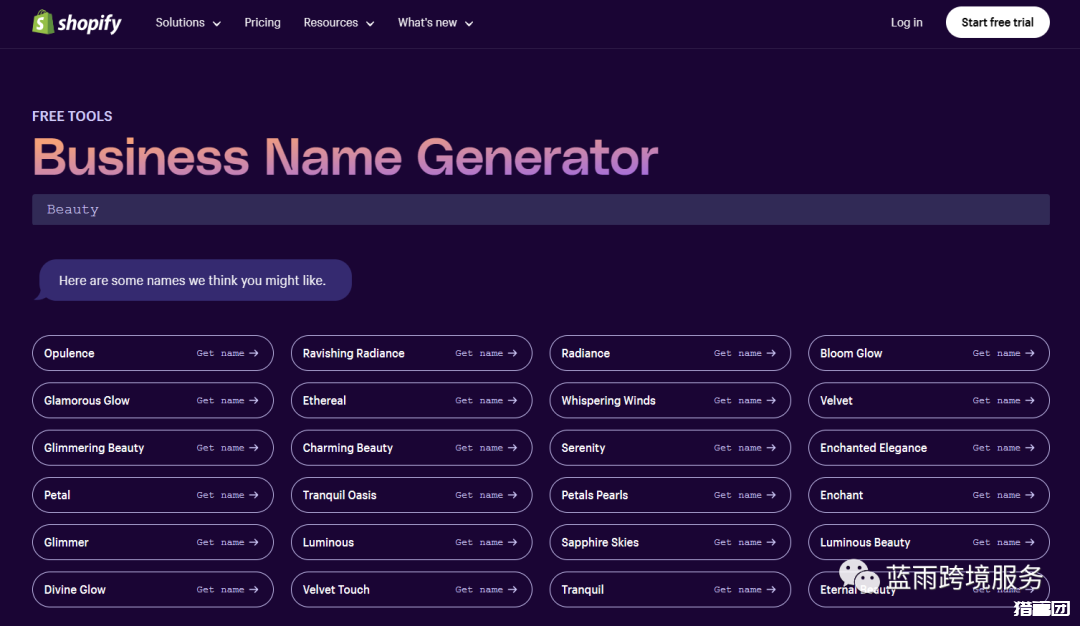1080x626 pixels.
Task: Expand the What's new dropdown
Action: (x=435, y=22)
